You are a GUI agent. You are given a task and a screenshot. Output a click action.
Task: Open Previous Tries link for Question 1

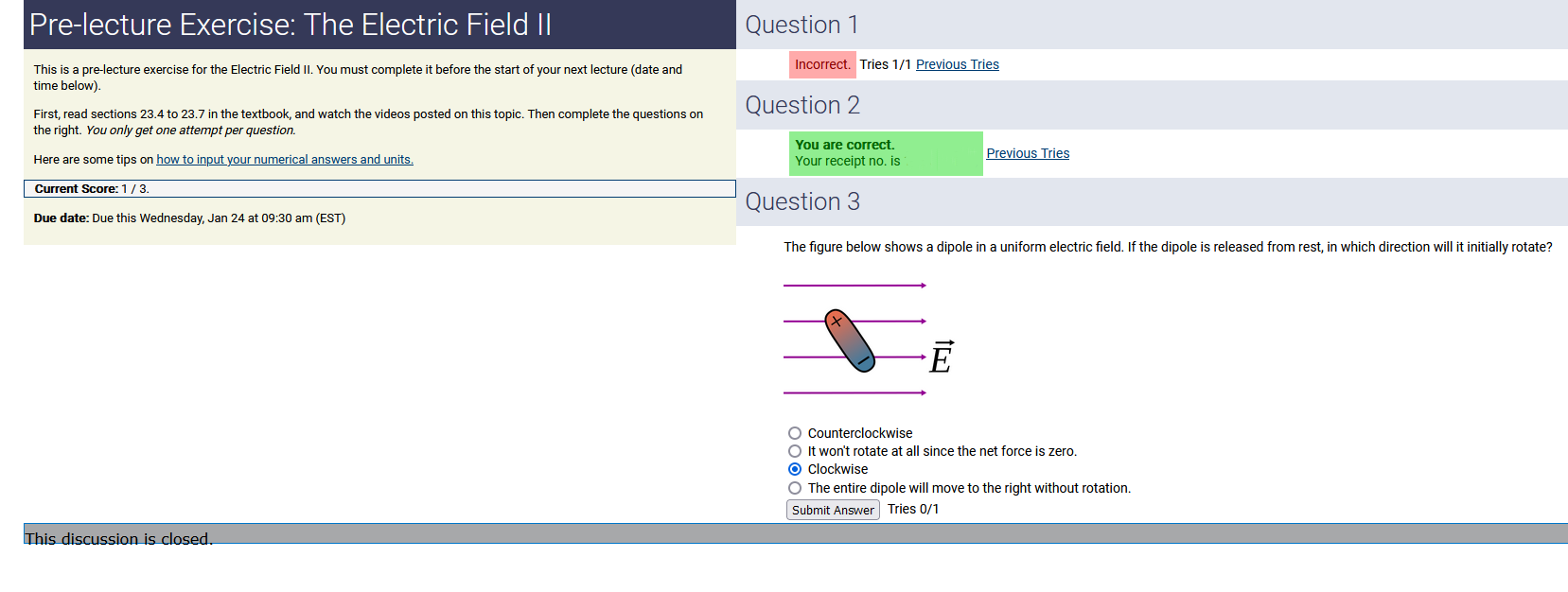point(957,64)
